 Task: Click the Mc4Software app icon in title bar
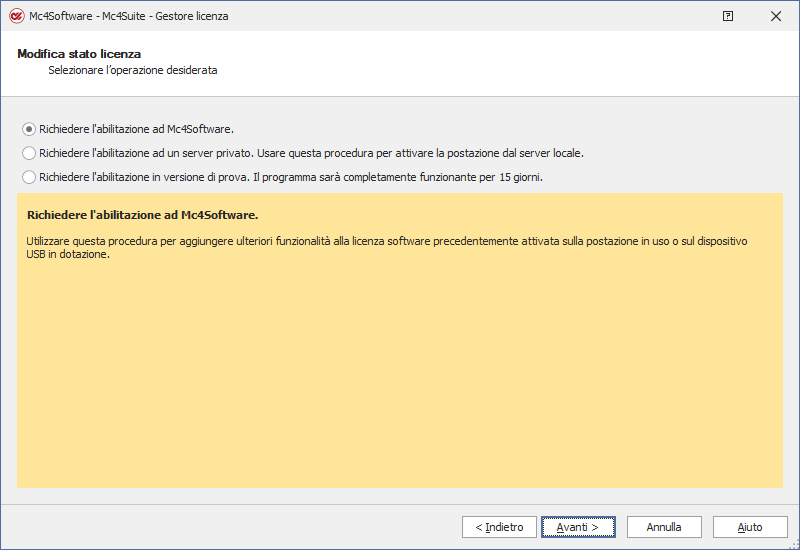pos(16,16)
